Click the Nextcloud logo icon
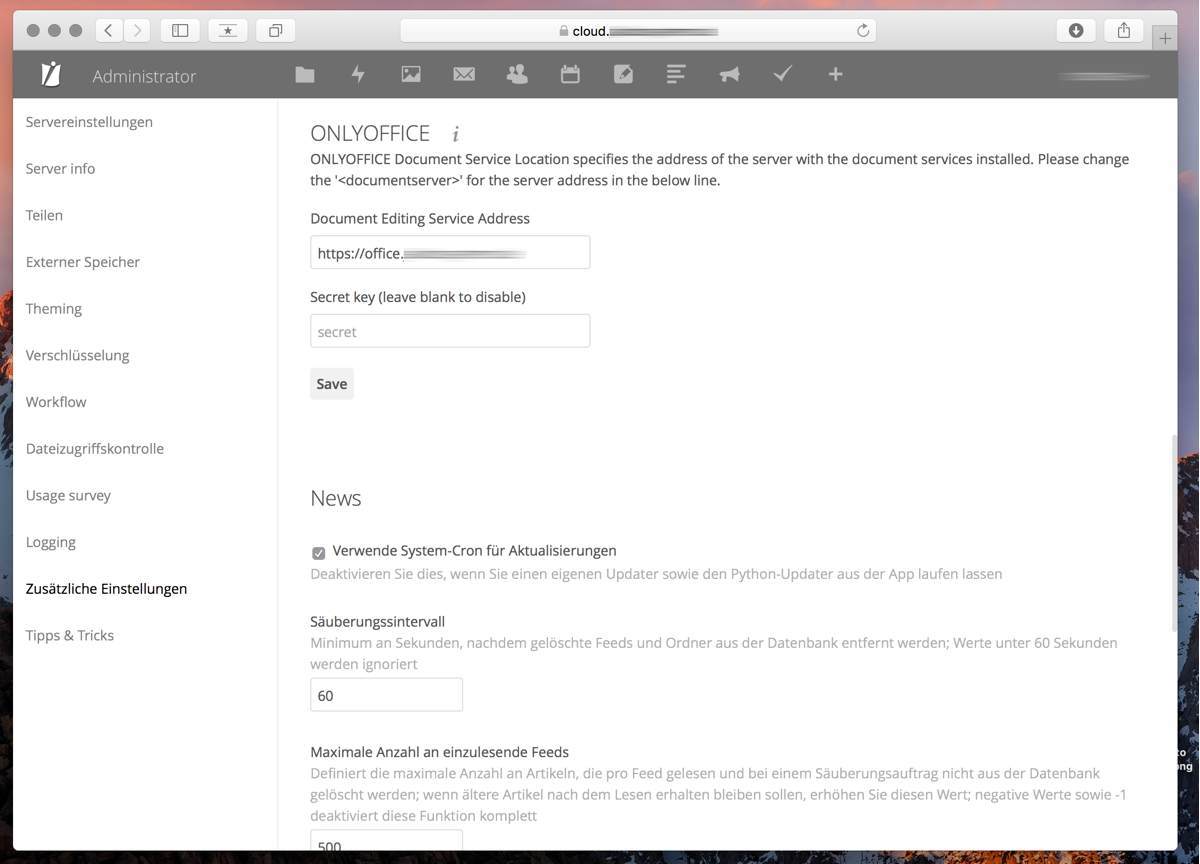1200x864 pixels. tap(51, 75)
